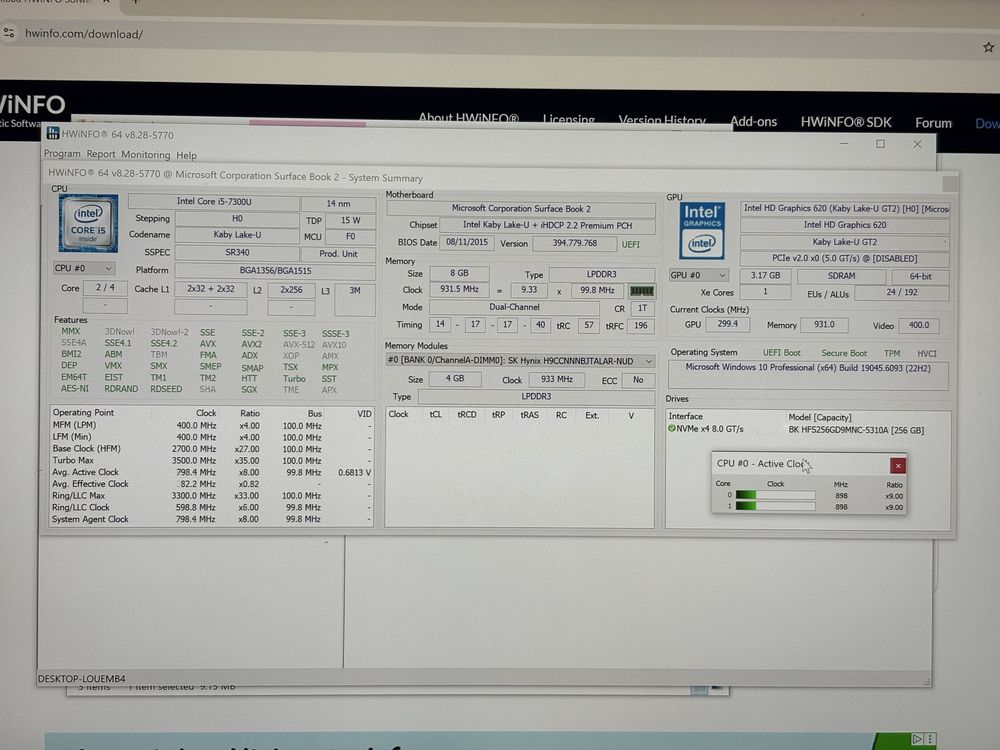Viewport: 1000px width, 750px height.
Task: Open Add-ons link on HWiNFO website
Action: click(753, 122)
